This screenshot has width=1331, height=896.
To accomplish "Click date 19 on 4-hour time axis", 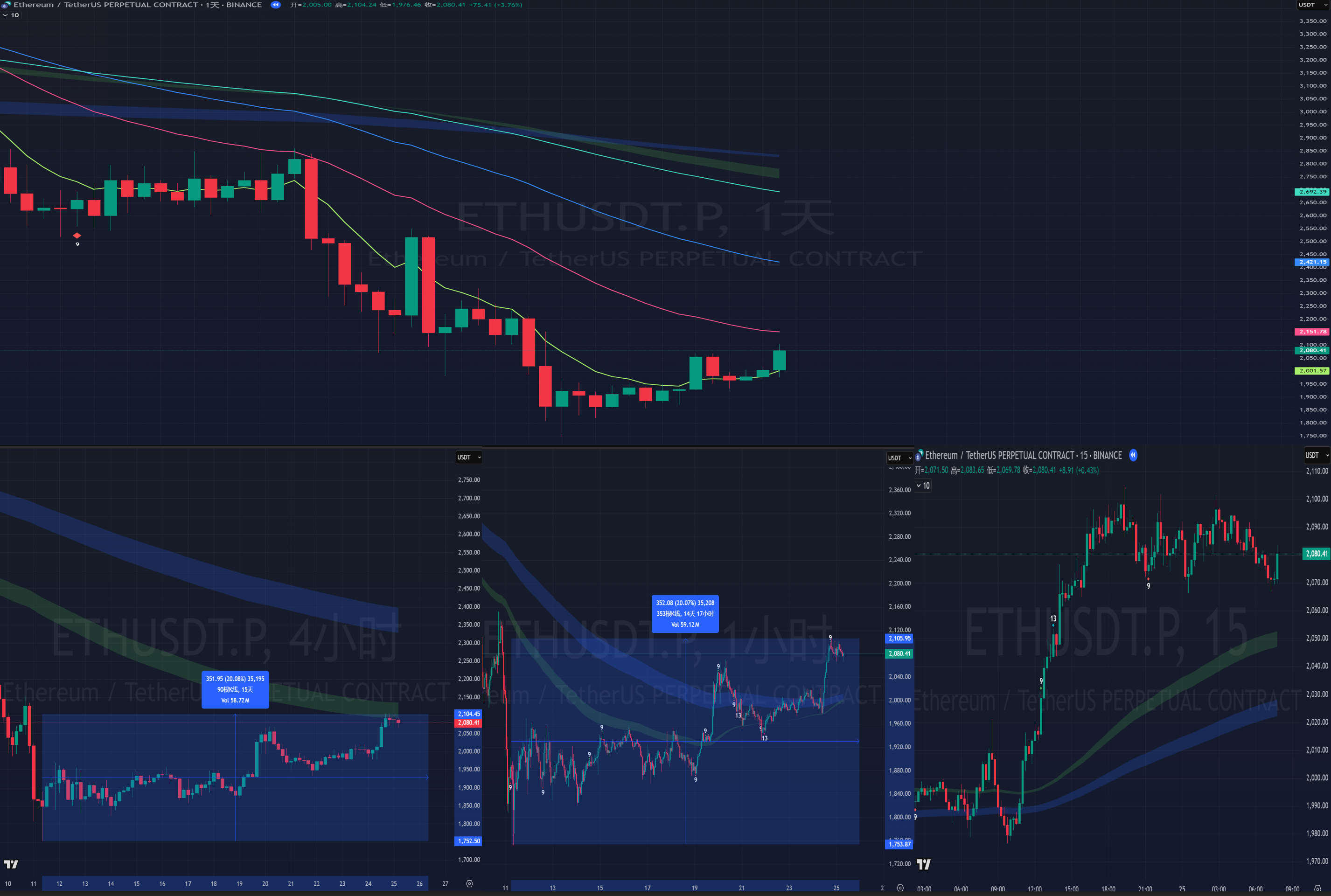I will (239, 883).
